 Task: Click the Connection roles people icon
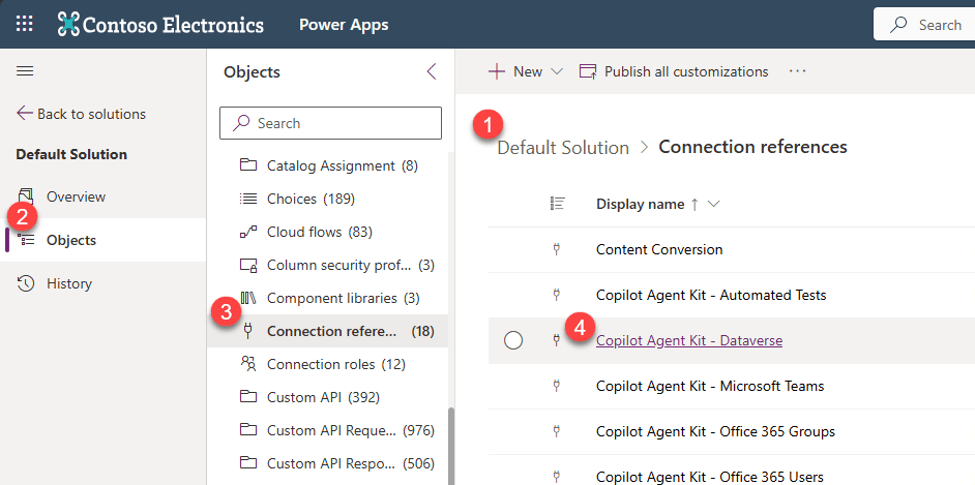[248, 364]
